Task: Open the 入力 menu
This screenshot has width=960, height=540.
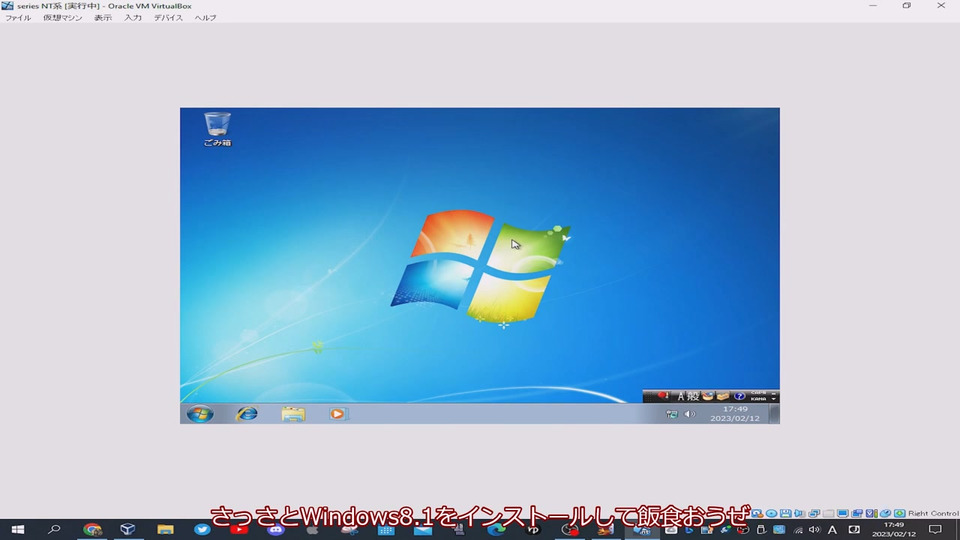Action: click(x=133, y=18)
